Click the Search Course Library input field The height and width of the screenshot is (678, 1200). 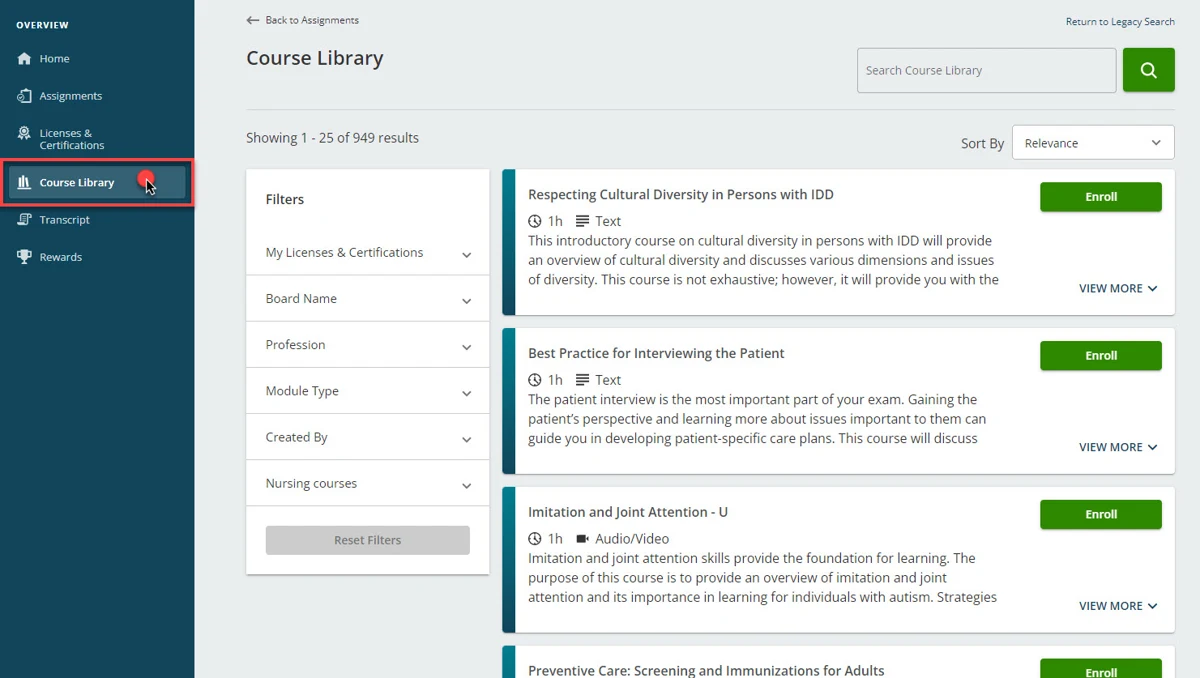[x=986, y=70]
